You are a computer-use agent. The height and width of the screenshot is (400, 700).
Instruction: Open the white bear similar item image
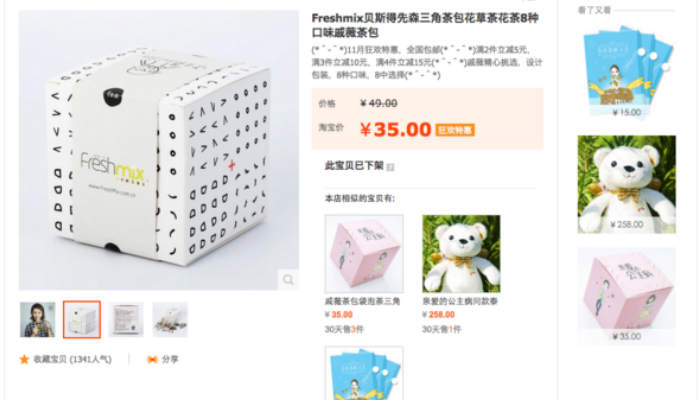tap(461, 254)
